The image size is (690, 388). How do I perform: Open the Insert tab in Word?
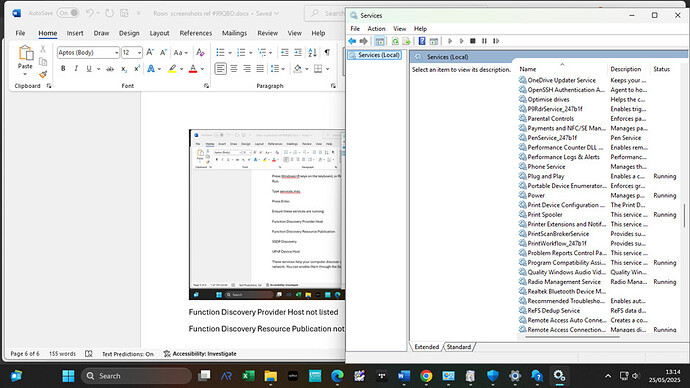[75, 33]
